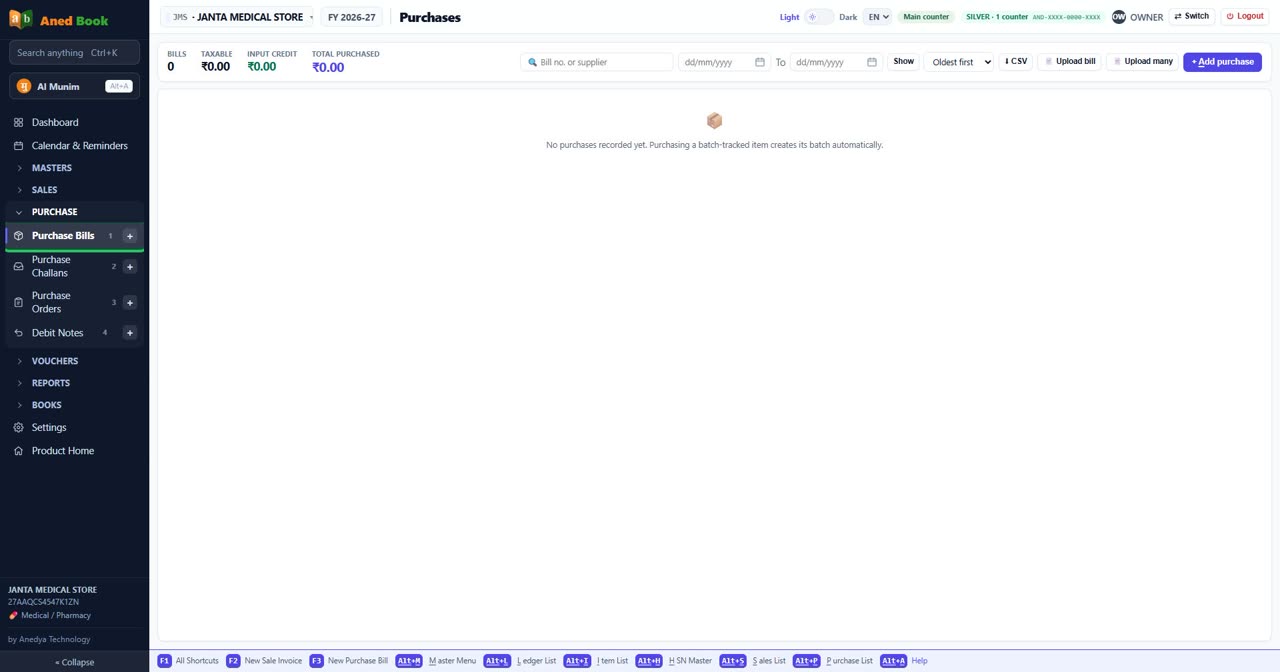
Task: Open the Al Munim assistant
Action: pyautogui.click(x=74, y=86)
